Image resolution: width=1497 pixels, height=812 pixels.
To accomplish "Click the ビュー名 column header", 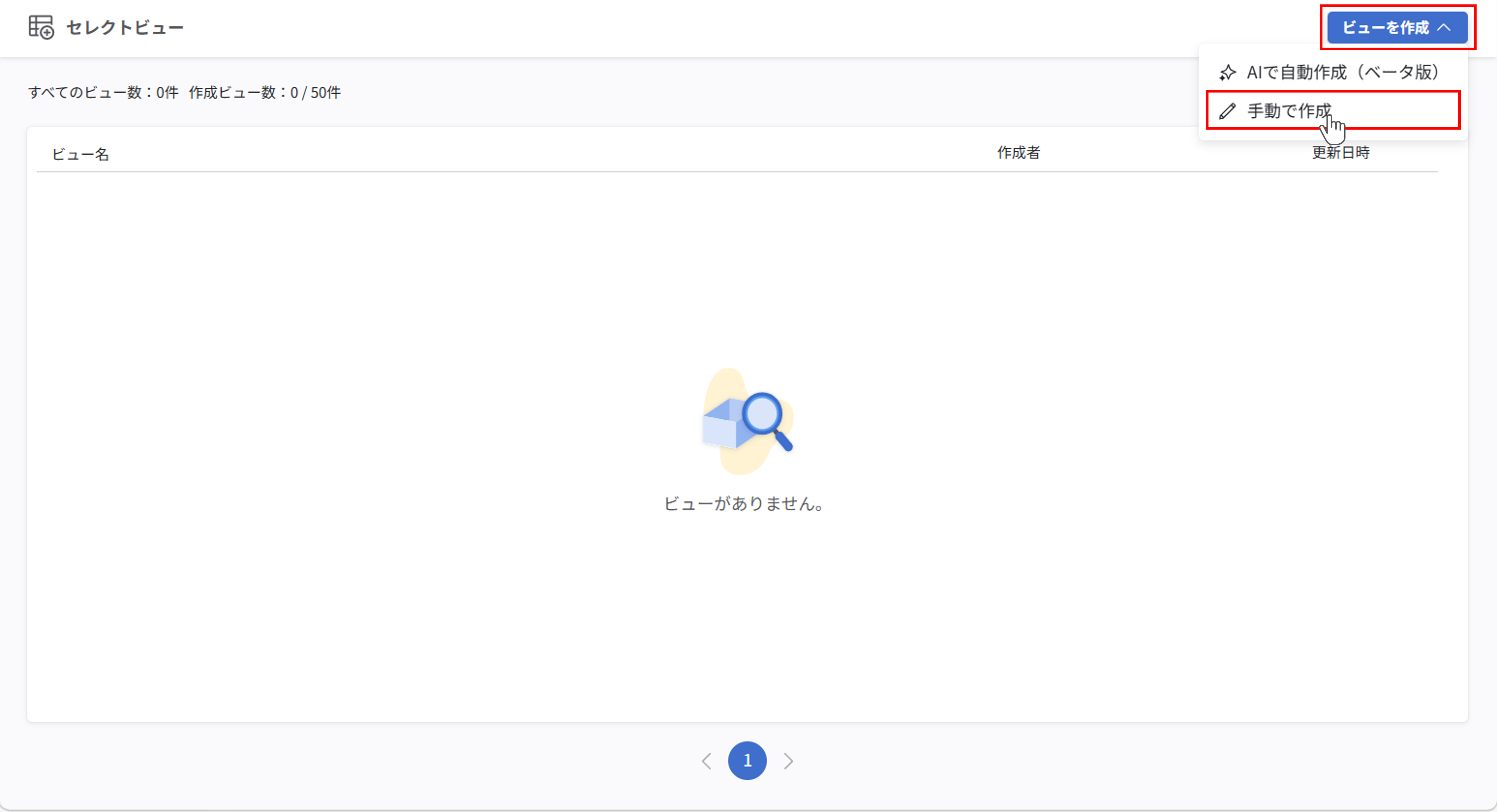I will (80, 154).
